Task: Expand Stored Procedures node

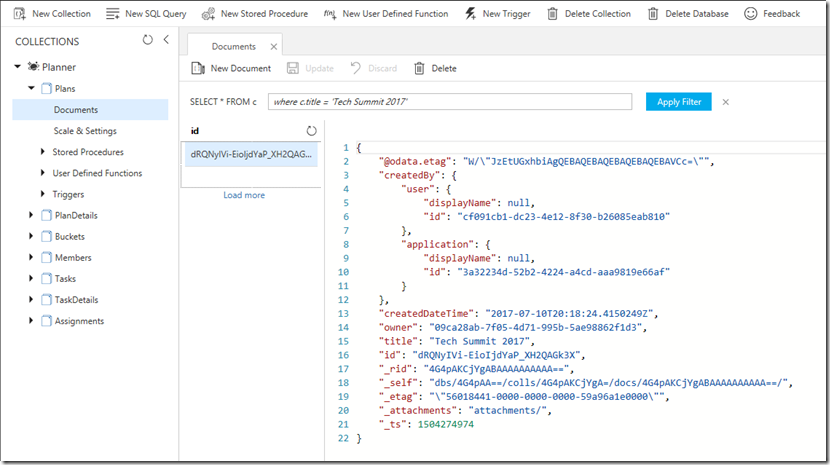Action: pos(43,152)
